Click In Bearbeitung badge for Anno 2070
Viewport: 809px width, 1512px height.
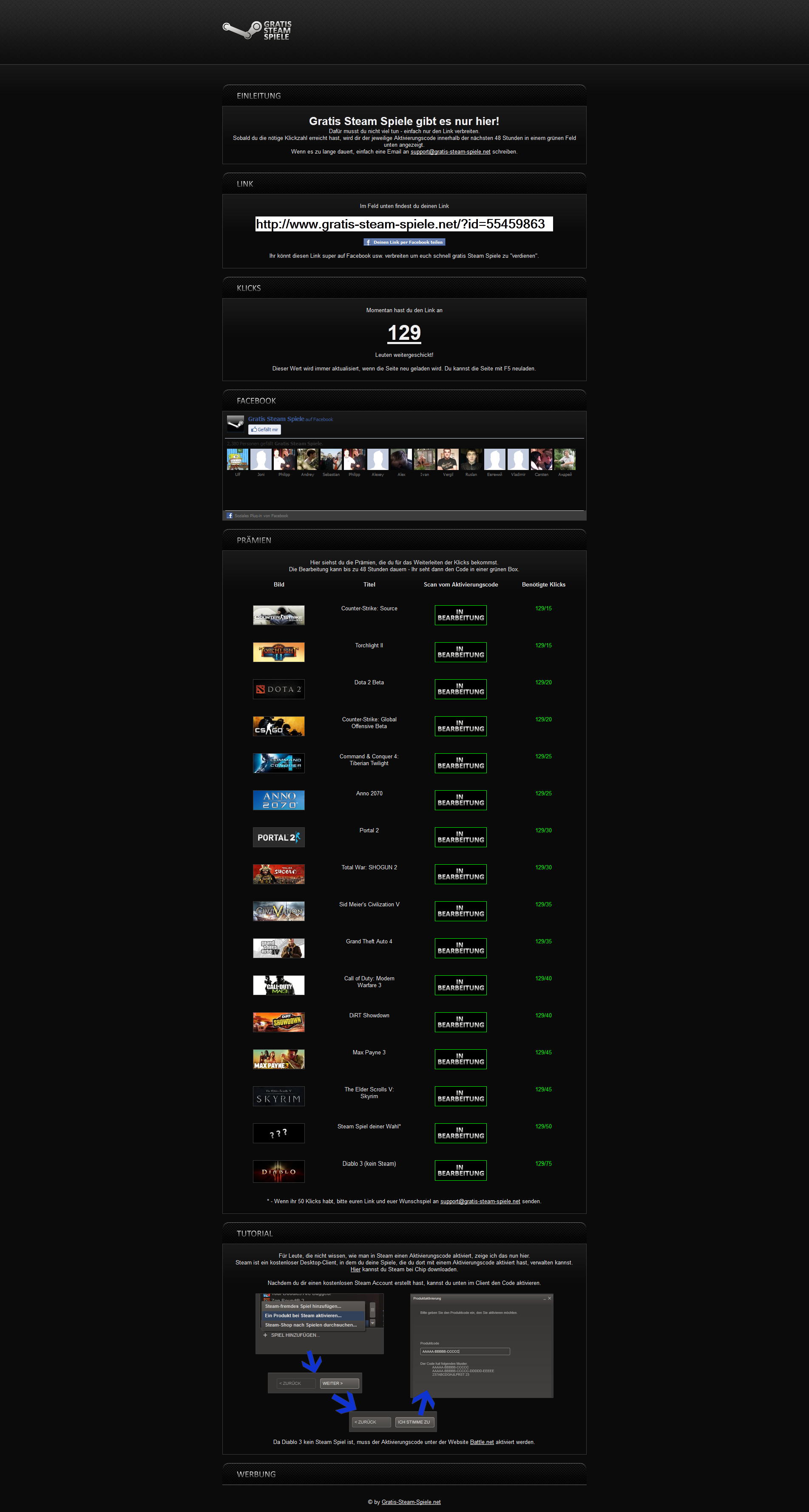pyautogui.click(x=460, y=800)
